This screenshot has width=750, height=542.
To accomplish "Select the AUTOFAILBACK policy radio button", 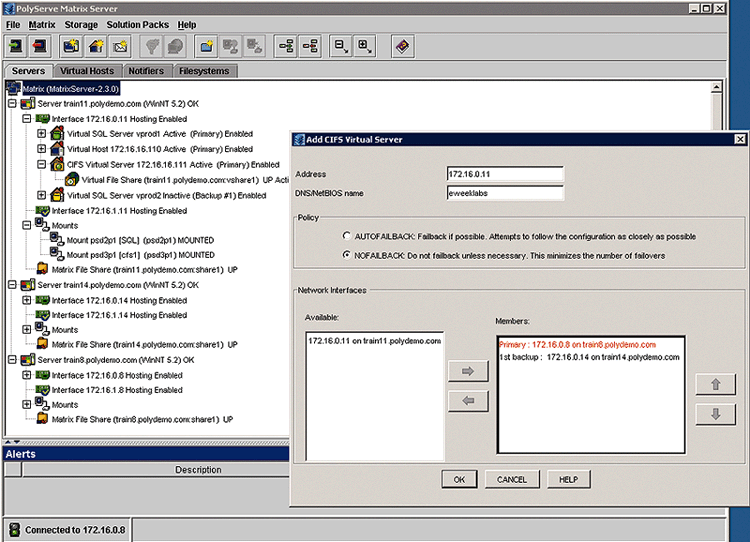I will pos(347,236).
